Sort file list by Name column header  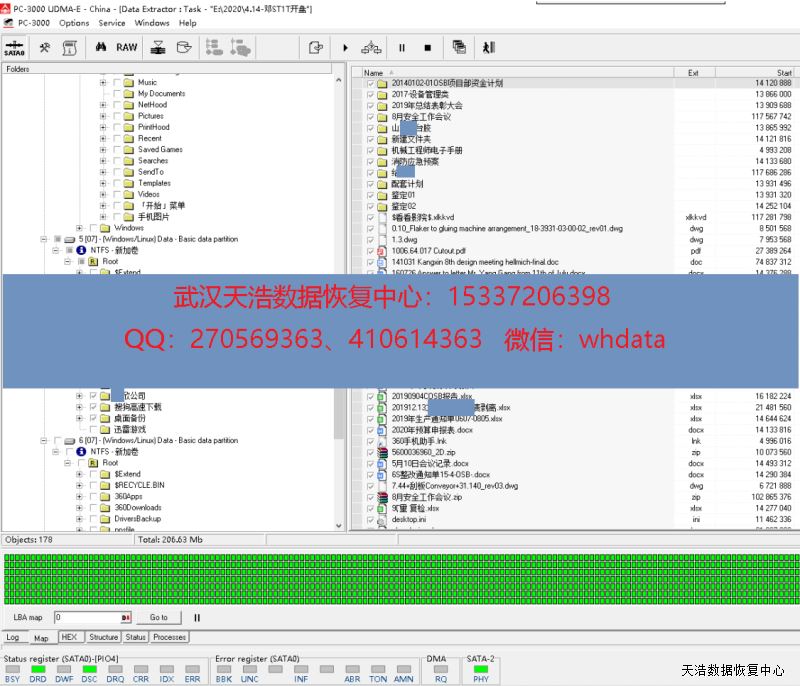[373, 73]
